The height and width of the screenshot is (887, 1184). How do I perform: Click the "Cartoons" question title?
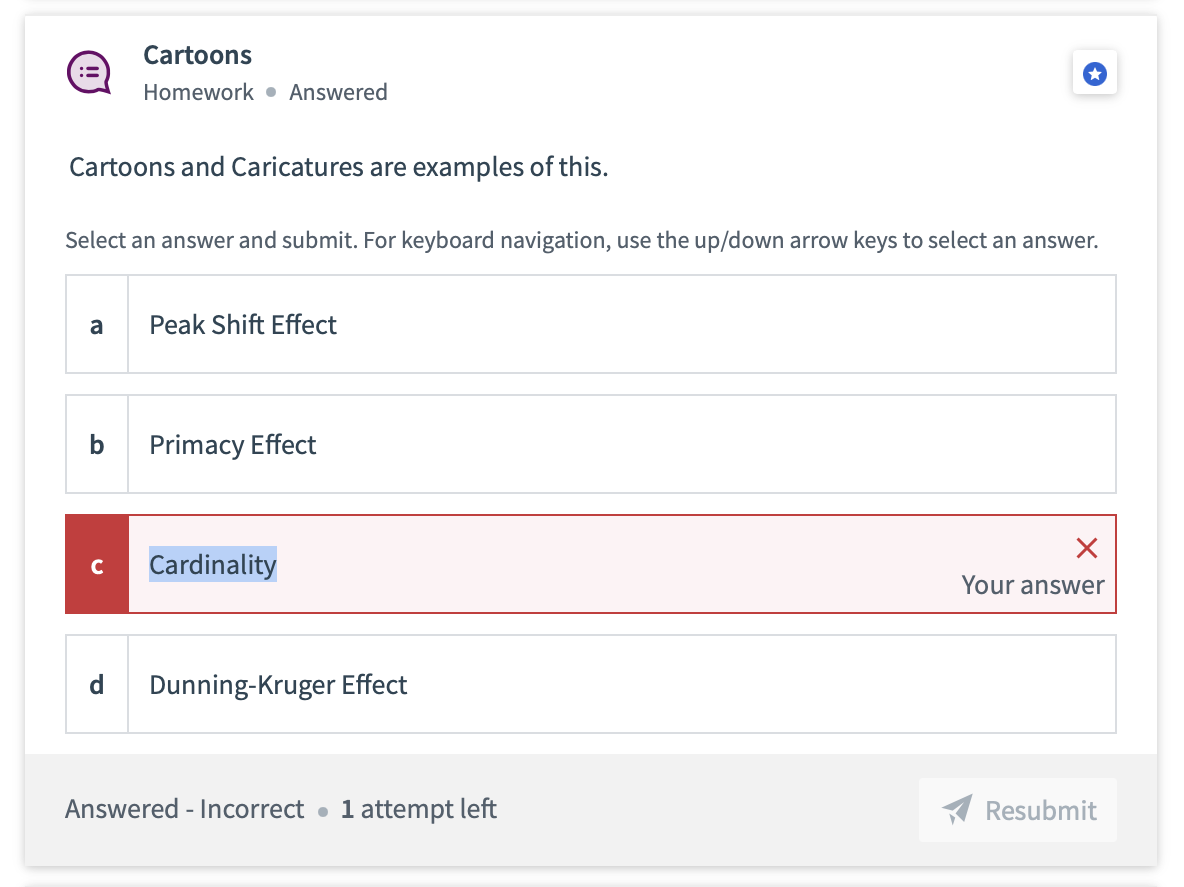point(197,55)
